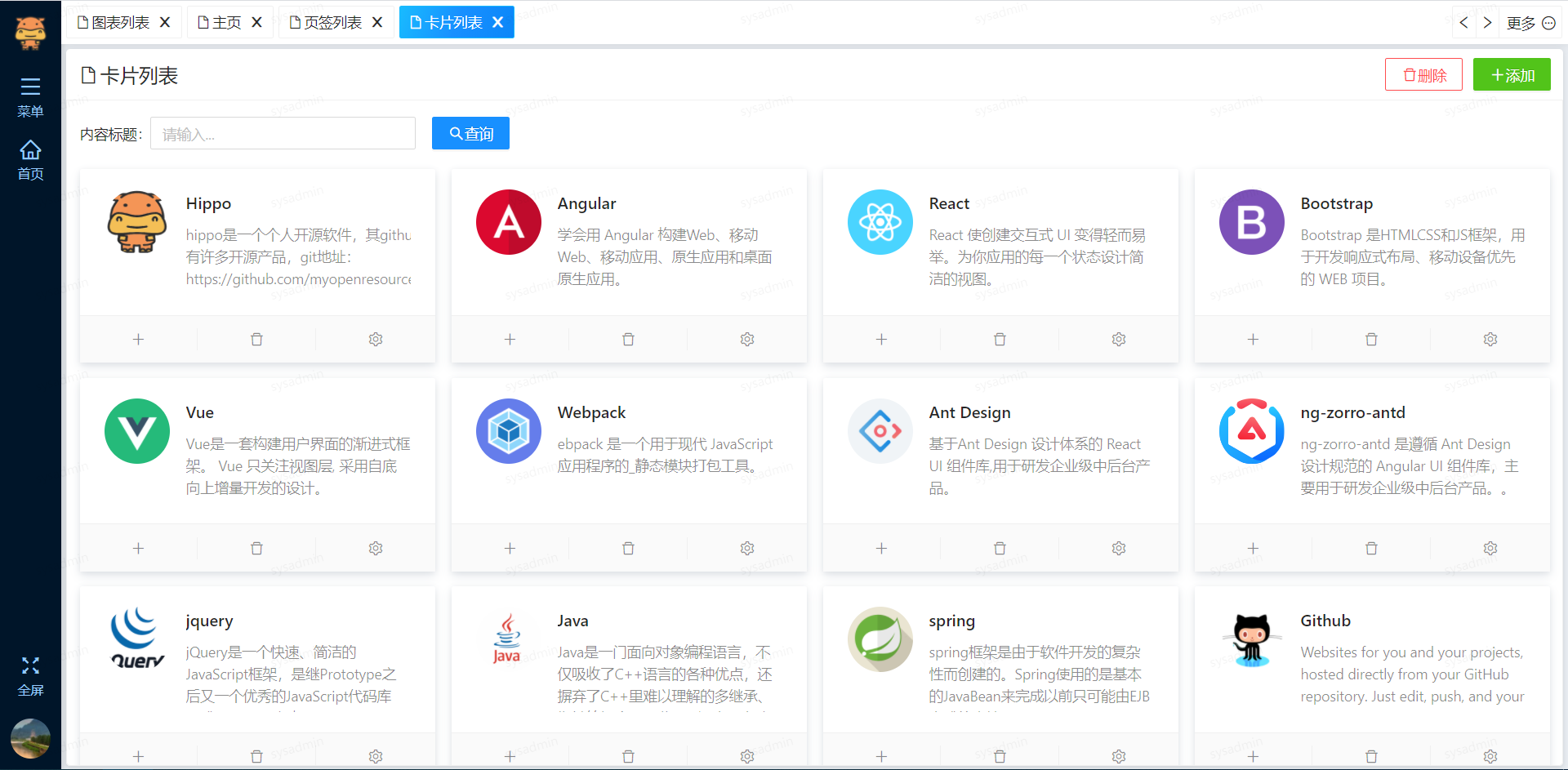1568x770 pixels.
Task: Focus the 内容标题 input field
Action: [283, 133]
